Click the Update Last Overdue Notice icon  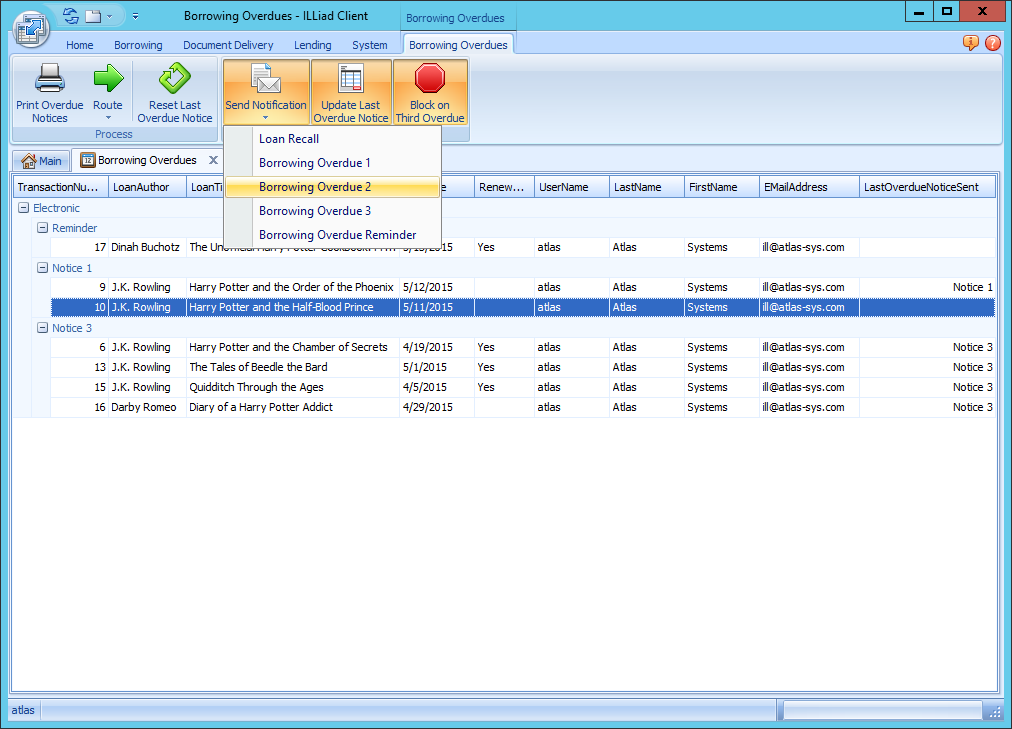pos(351,80)
